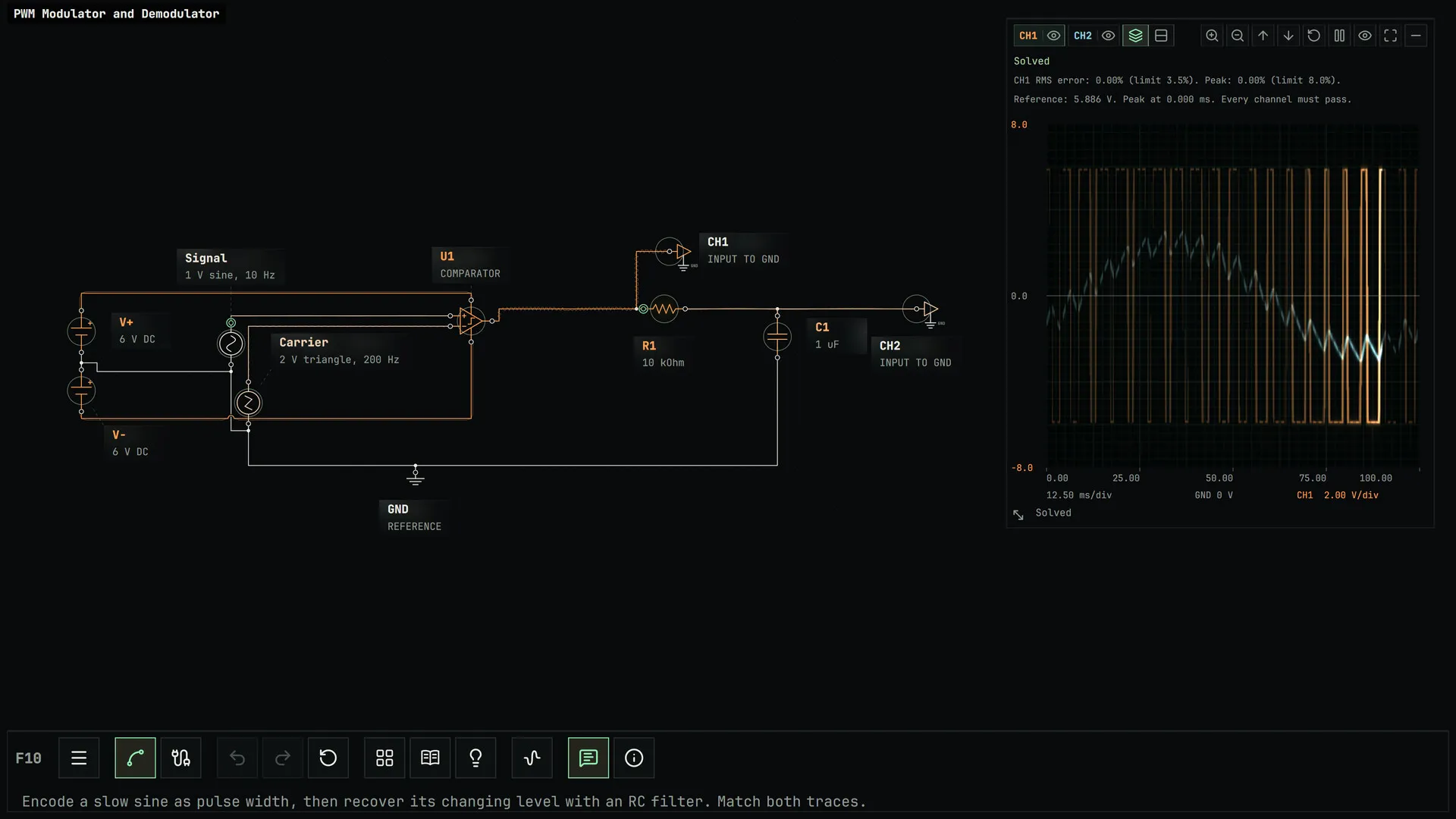This screenshot has width=1456, height=819.
Task: Collapse the oscilloscope panel
Action: click(1416, 36)
